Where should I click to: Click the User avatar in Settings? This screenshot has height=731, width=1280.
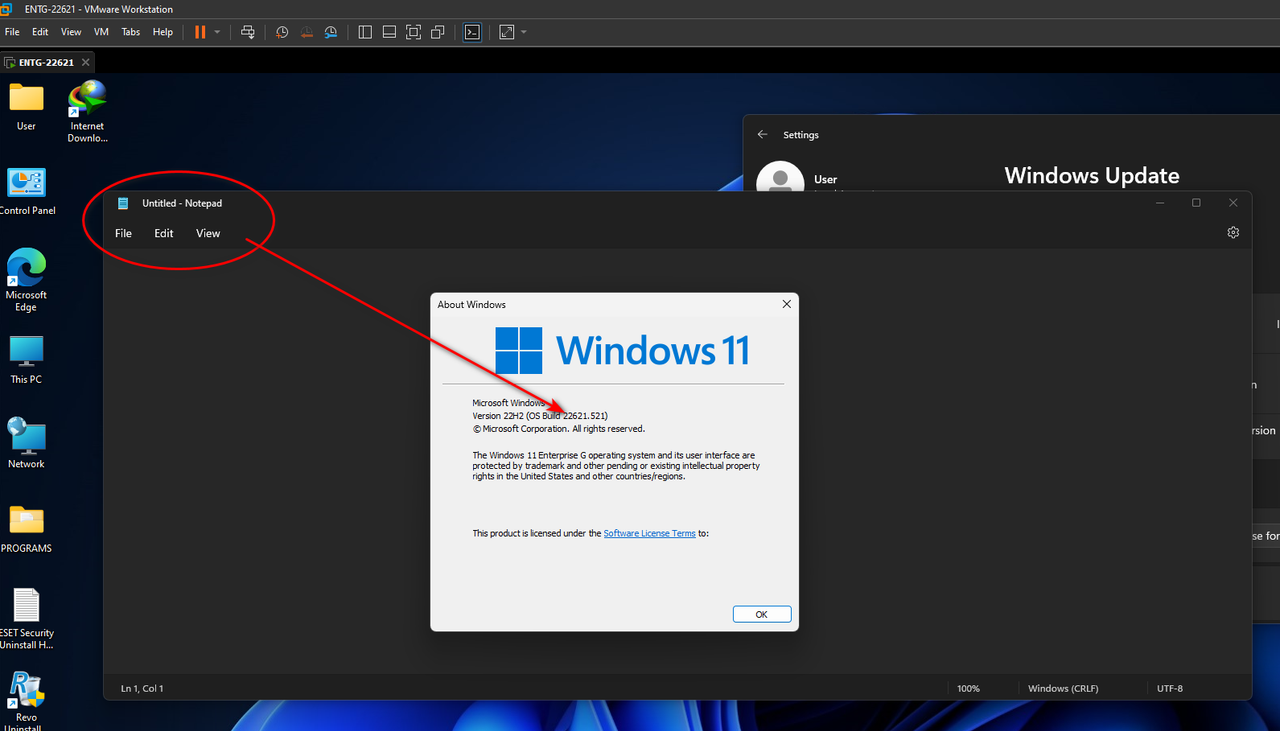(x=780, y=178)
